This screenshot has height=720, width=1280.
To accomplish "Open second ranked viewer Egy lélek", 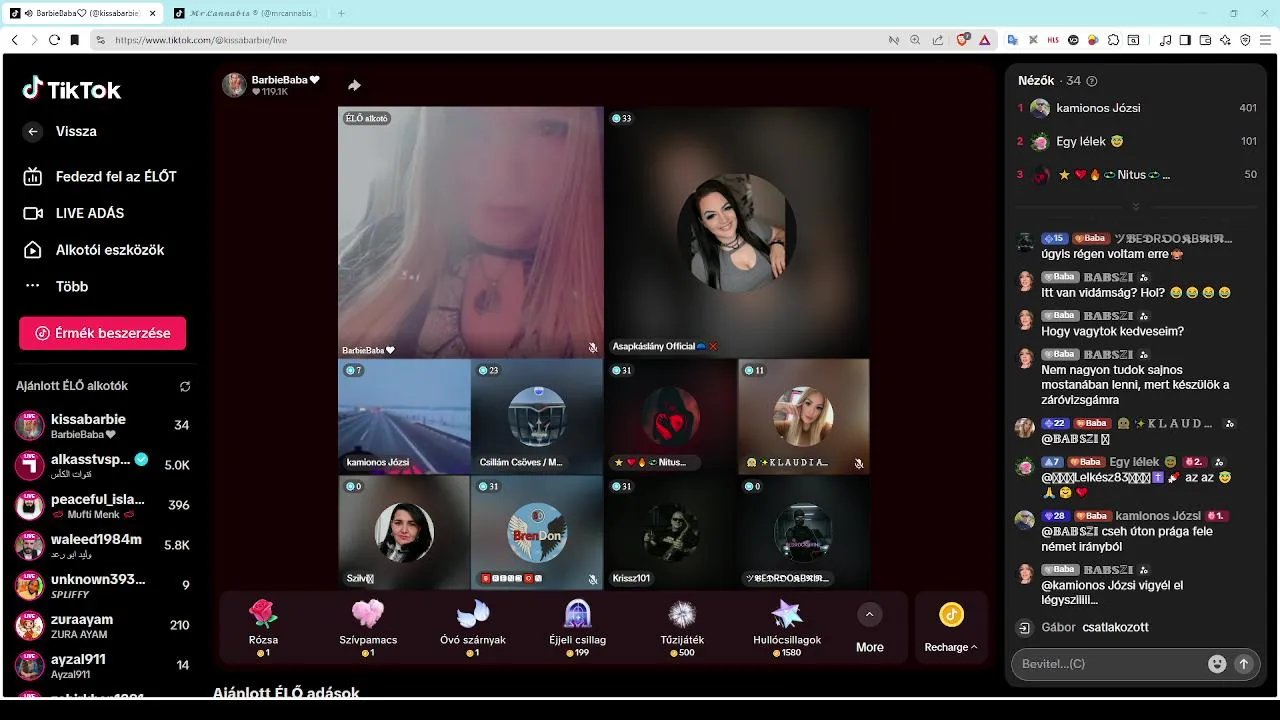I will [1137, 141].
